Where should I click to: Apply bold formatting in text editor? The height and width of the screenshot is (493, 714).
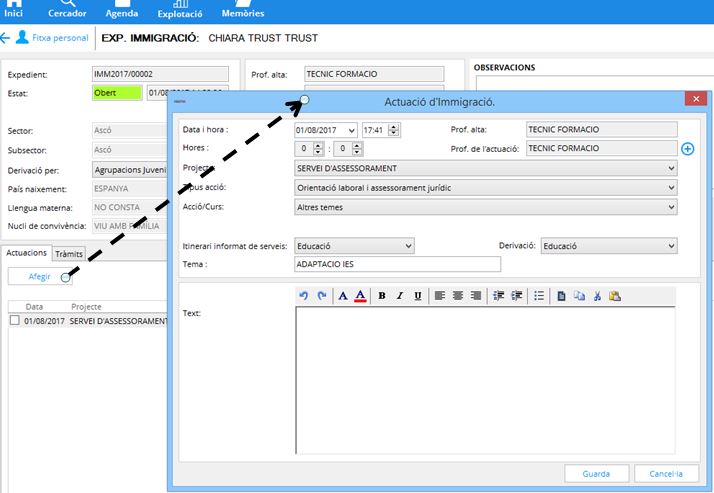pos(381,296)
